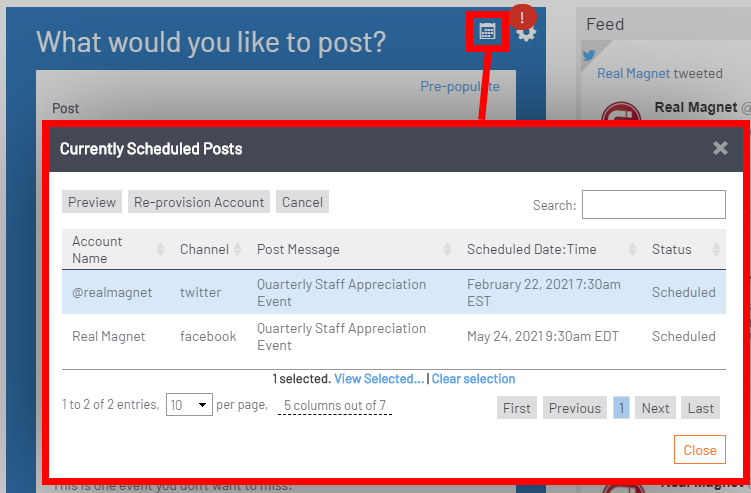Open the scheduled posts calendar icon
Screen dimensions: 751x493
click(487, 32)
